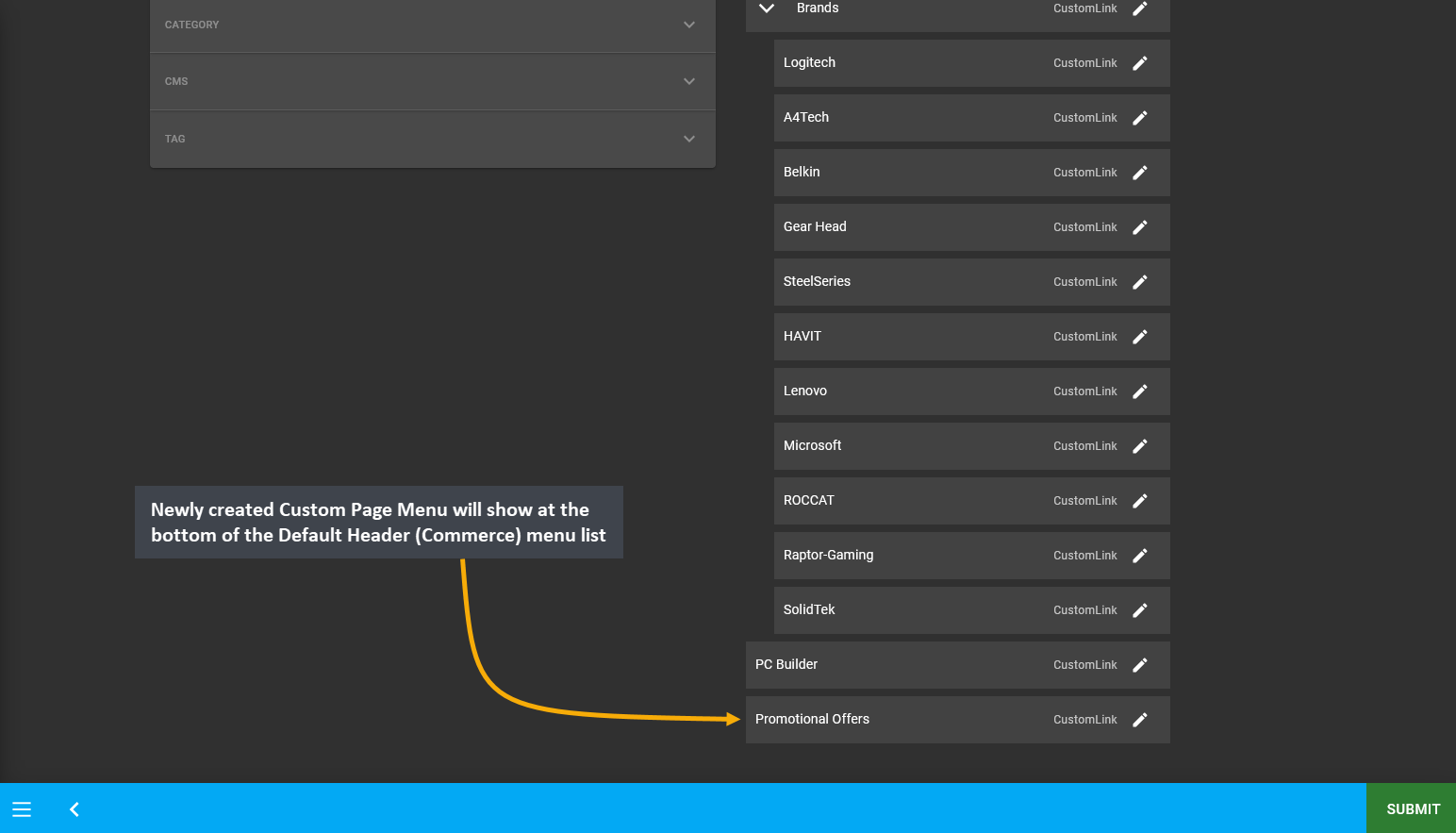Select the A4Tech menu row
This screenshot has width=1456, height=833.
[x=971, y=118]
